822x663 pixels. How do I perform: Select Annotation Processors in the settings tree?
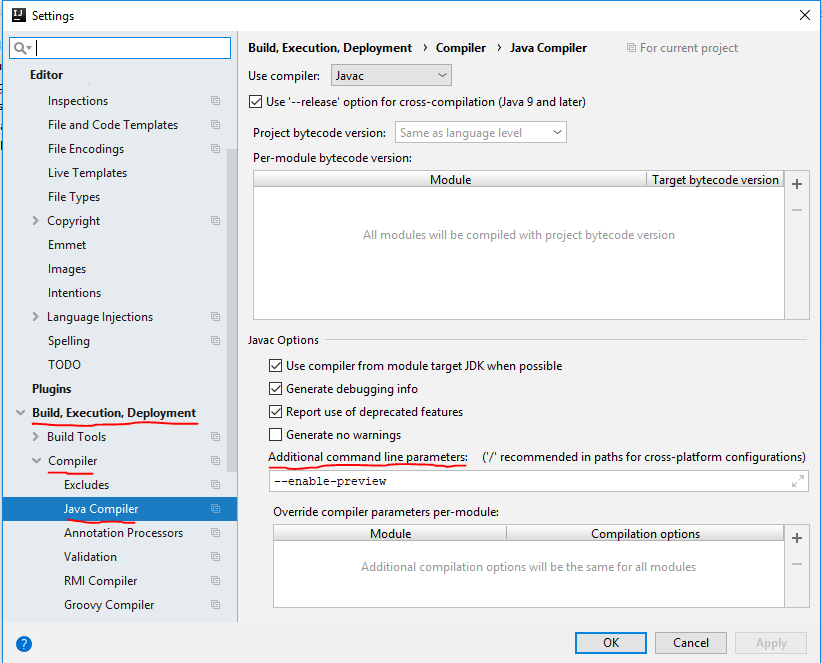123,533
